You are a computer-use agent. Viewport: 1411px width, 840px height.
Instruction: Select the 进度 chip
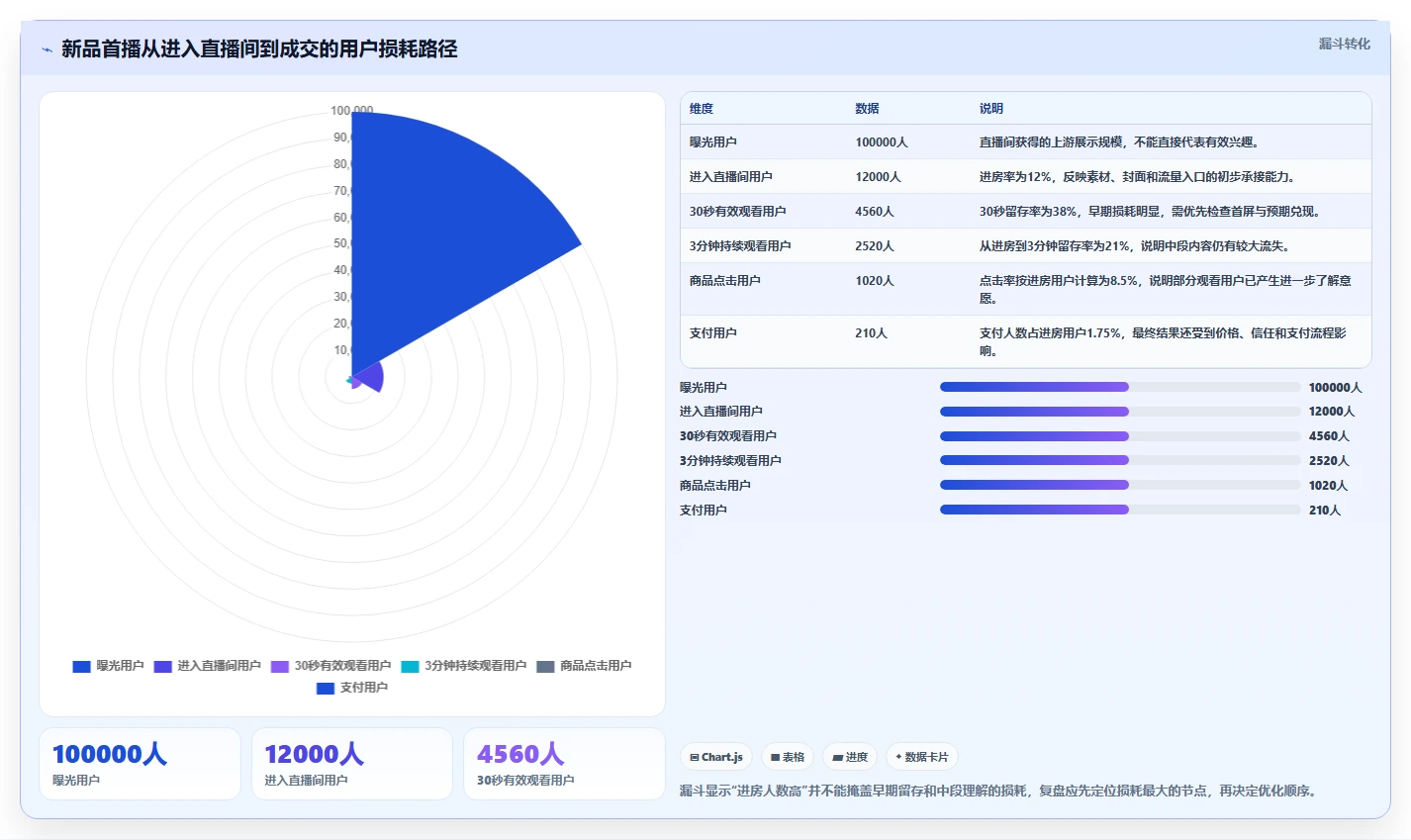[x=850, y=757]
